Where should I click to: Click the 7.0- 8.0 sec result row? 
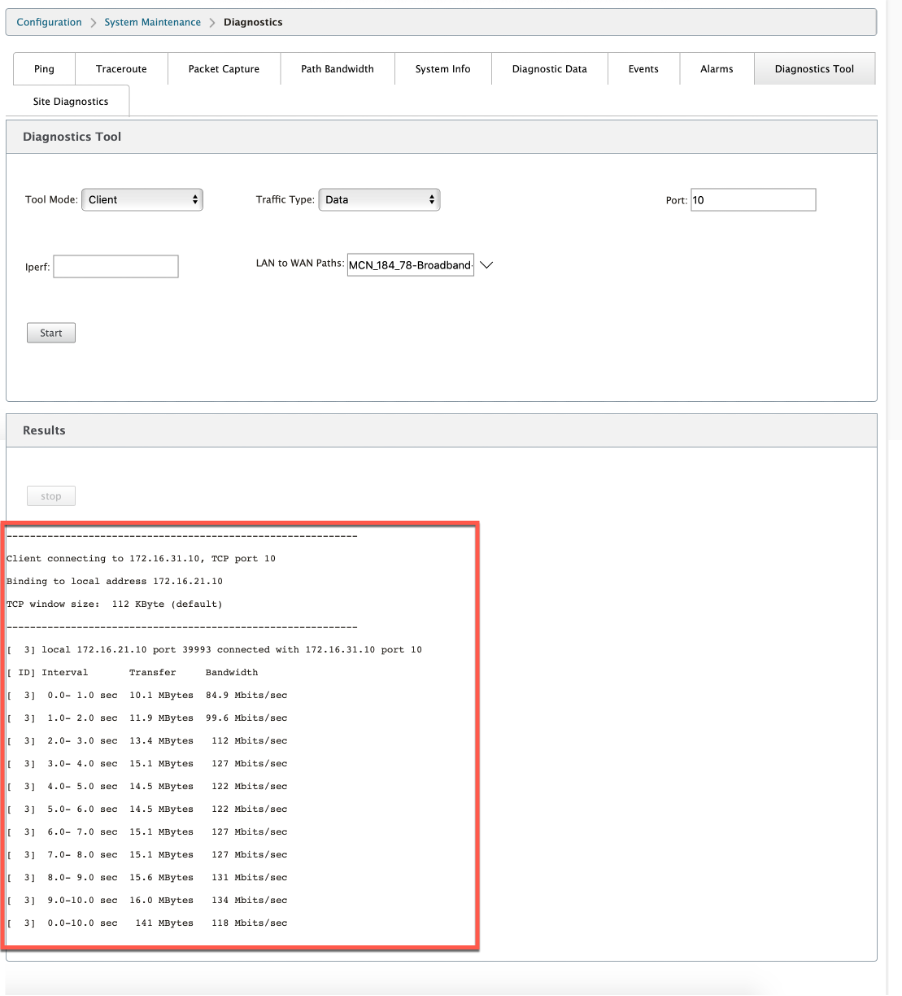coord(147,854)
